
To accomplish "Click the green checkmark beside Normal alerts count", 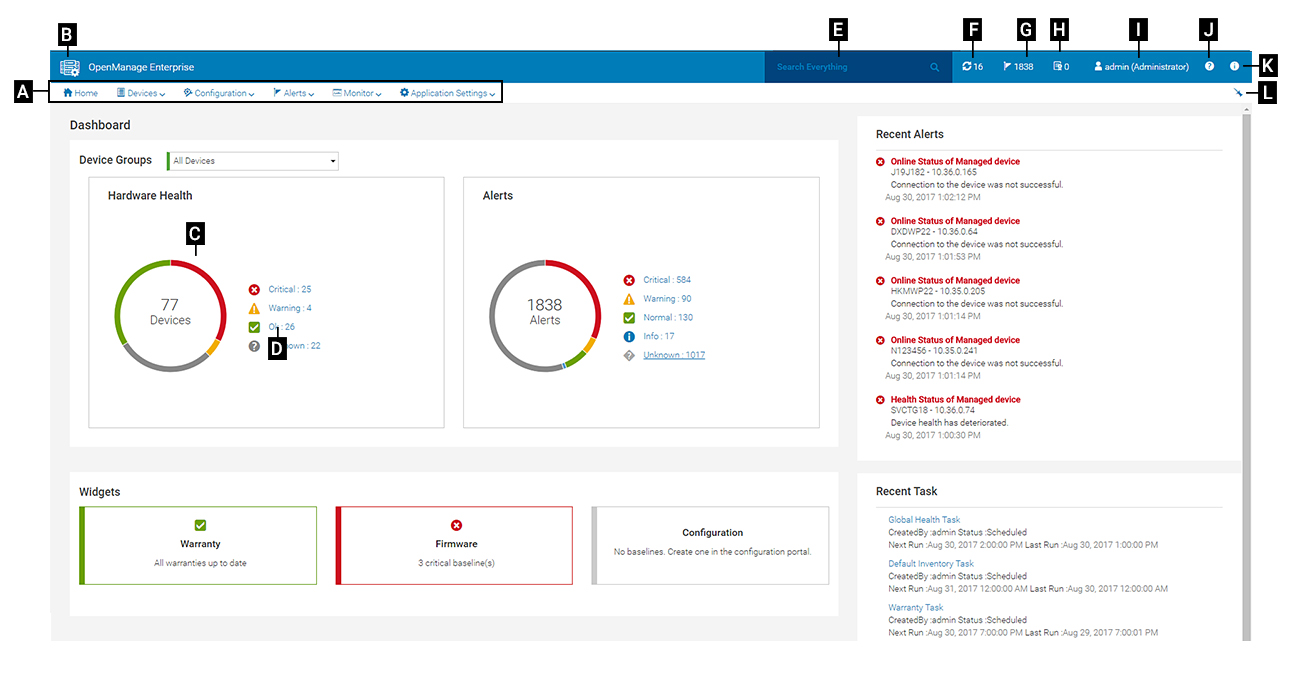I will click(x=628, y=317).
